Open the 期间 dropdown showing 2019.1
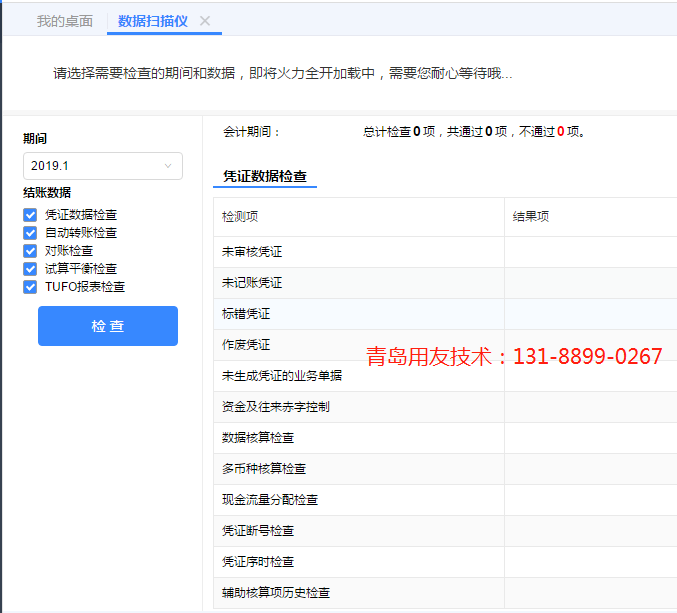The image size is (677, 613). coord(102,166)
